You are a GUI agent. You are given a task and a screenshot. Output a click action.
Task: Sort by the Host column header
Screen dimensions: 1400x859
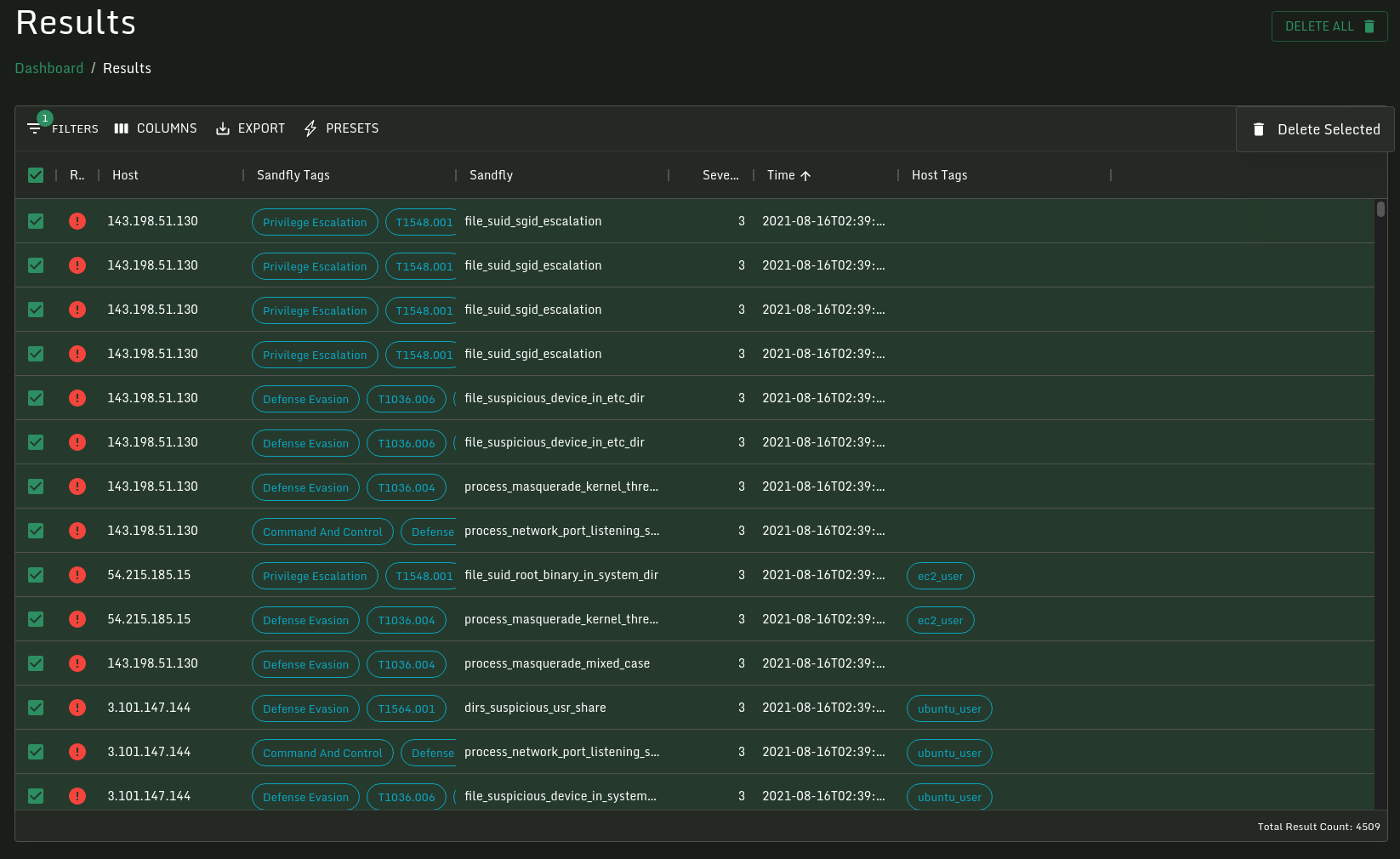pyautogui.click(x=125, y=175)
